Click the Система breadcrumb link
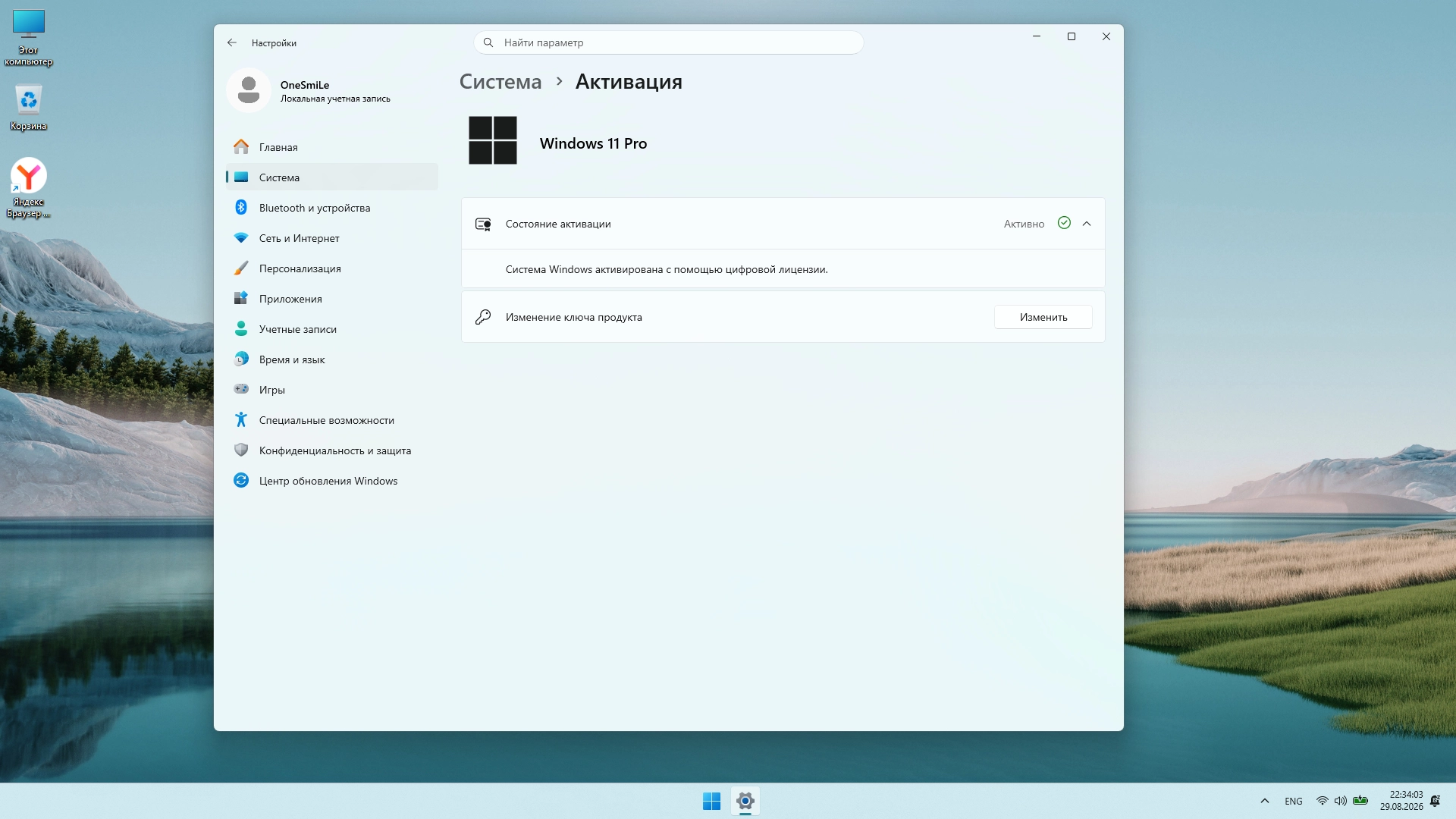Viewport: 1456px width, 819px height. coord(500,82)
